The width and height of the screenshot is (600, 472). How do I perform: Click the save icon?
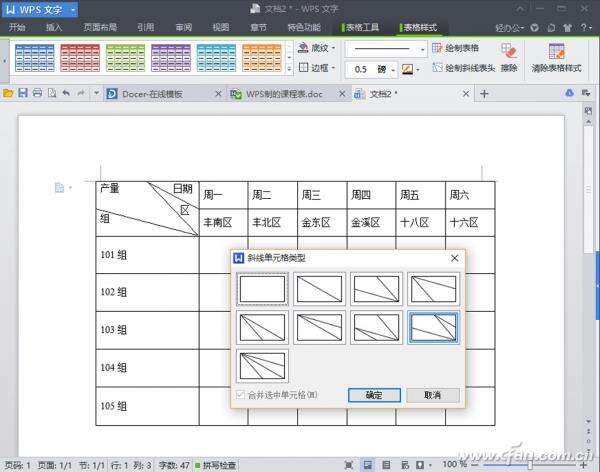pos(23,93)
